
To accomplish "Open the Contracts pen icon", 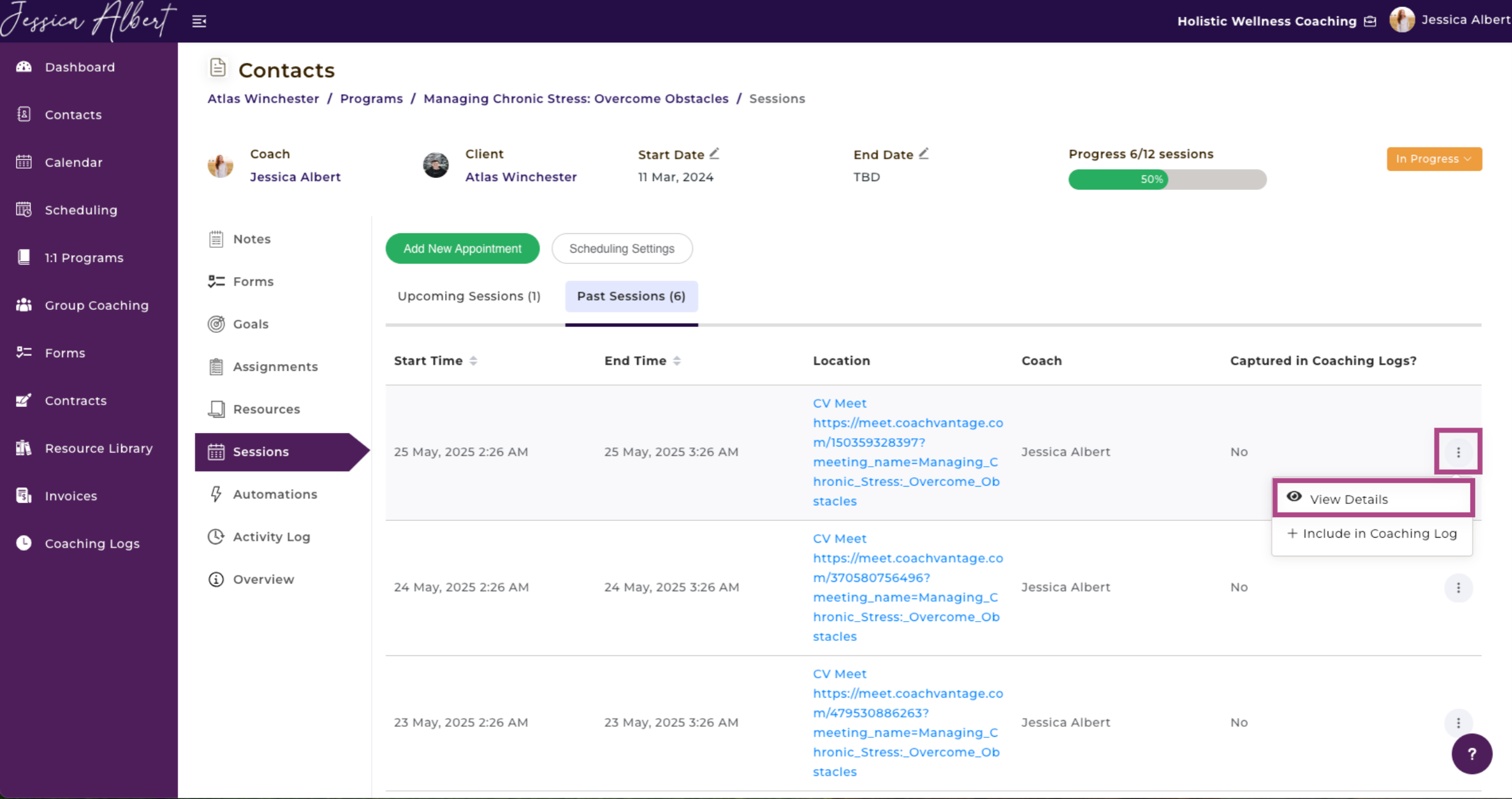I will 24,400.
